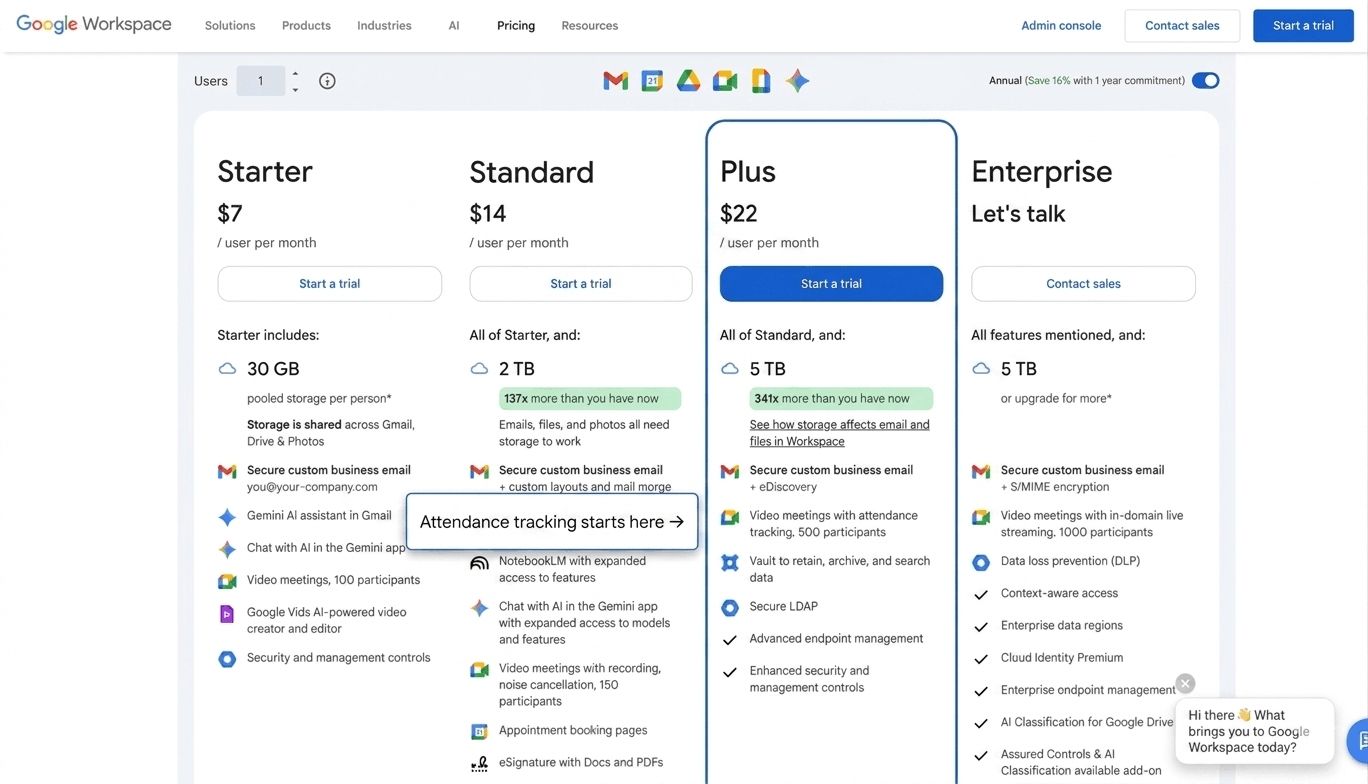
Task: Start a trial for the Standard plan
Action: pyautogui.click(x=580, y=284)
